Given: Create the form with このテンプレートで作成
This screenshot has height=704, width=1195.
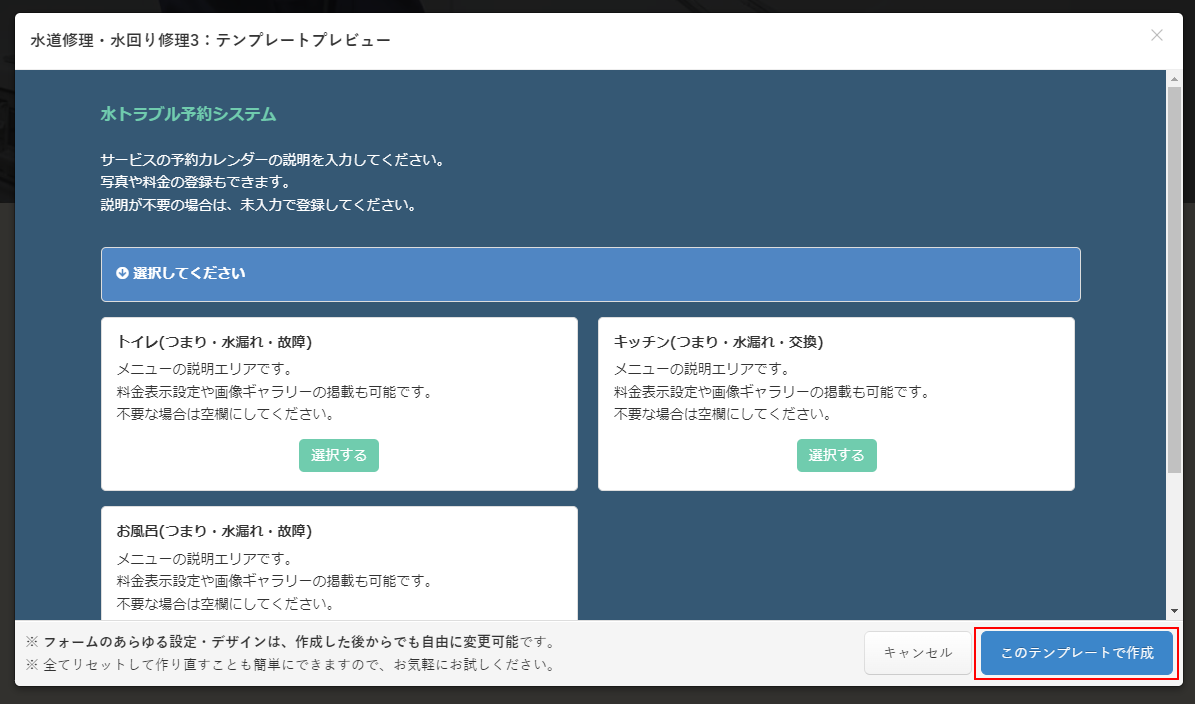Looking at the screenshot, I should [x=1077, y=653].
